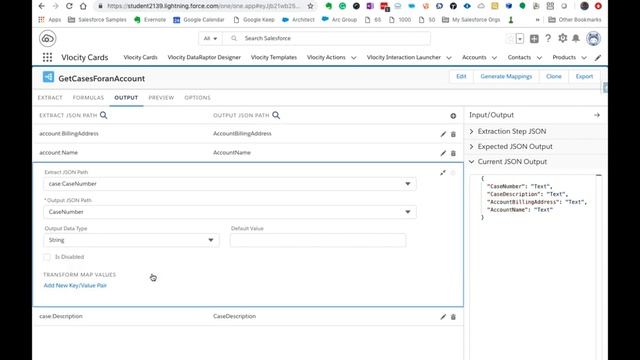
Task: Open the Vlocity Templates nav tab
Action: pos(274,58)
